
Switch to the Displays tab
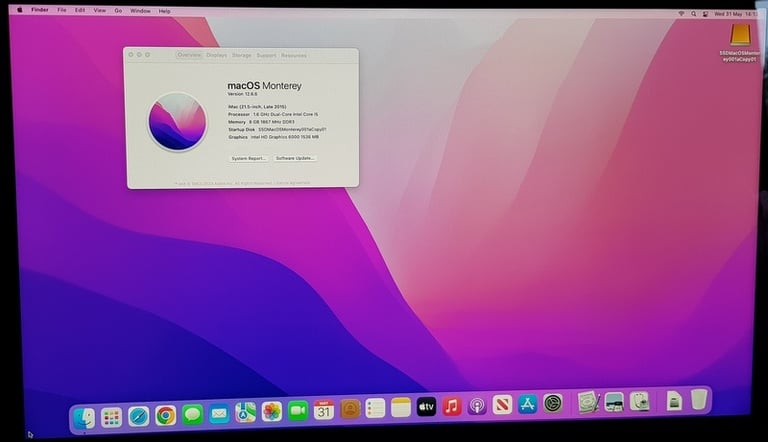coord(216,55)
